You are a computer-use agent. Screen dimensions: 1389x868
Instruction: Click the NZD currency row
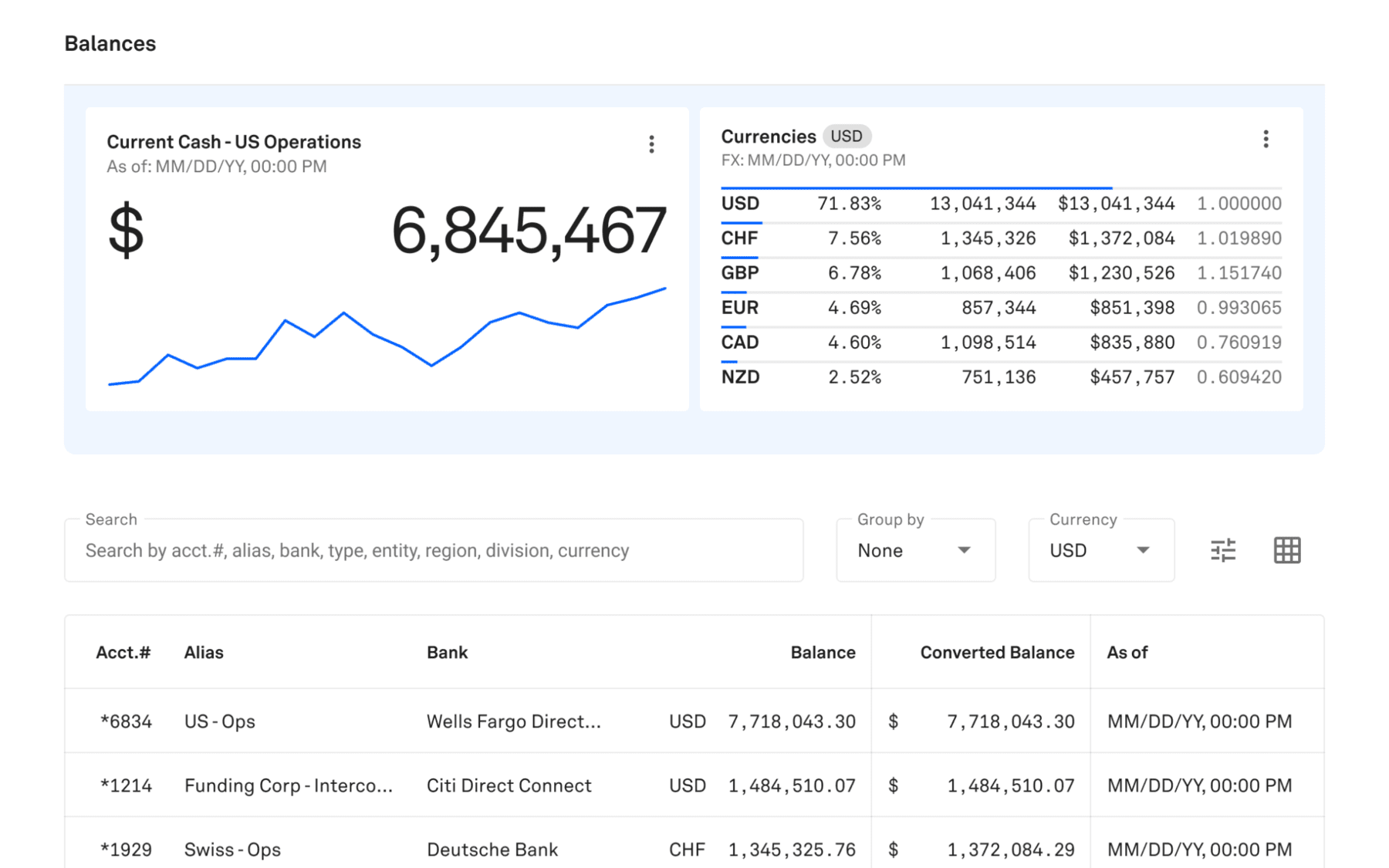(x=1001, y=377)
